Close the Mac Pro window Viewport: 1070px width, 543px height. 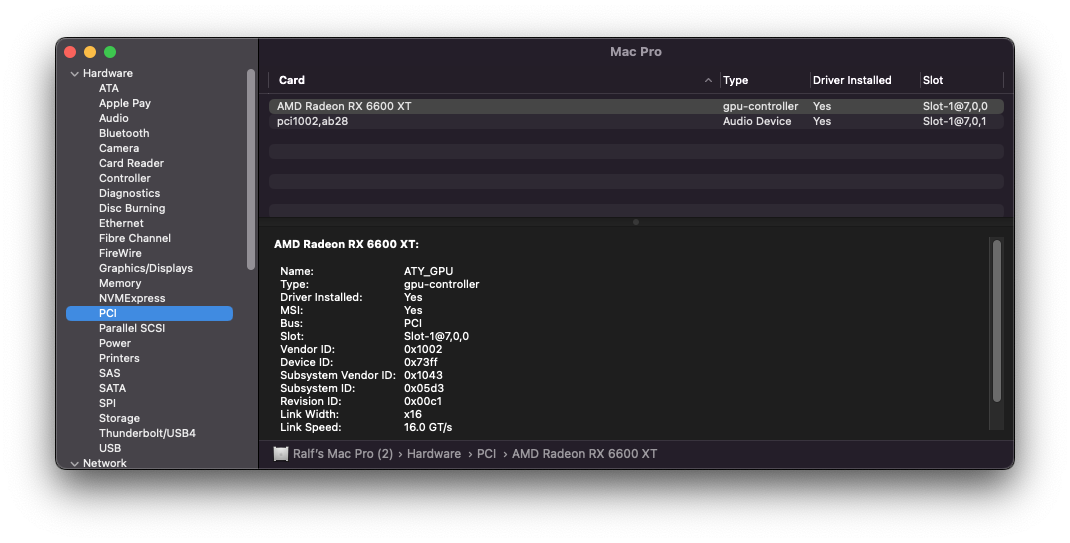tap(70, 52)
